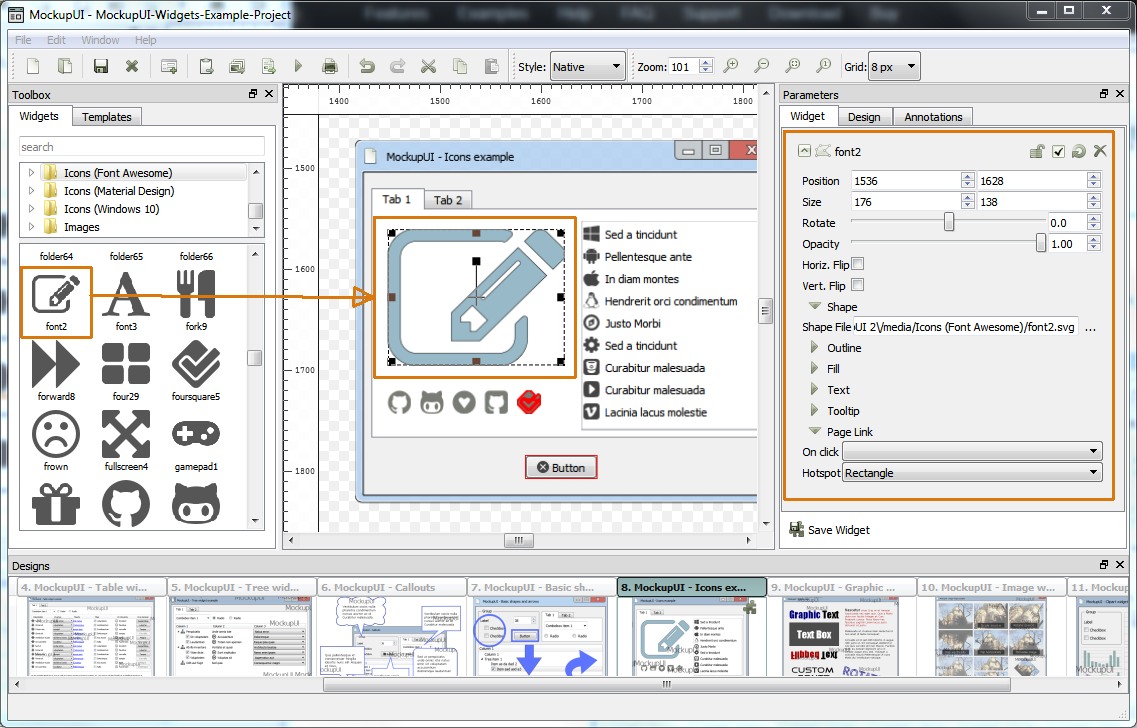1137x728 pixels.
Task: Expand the Tooltip section
Action: [814, 410]
